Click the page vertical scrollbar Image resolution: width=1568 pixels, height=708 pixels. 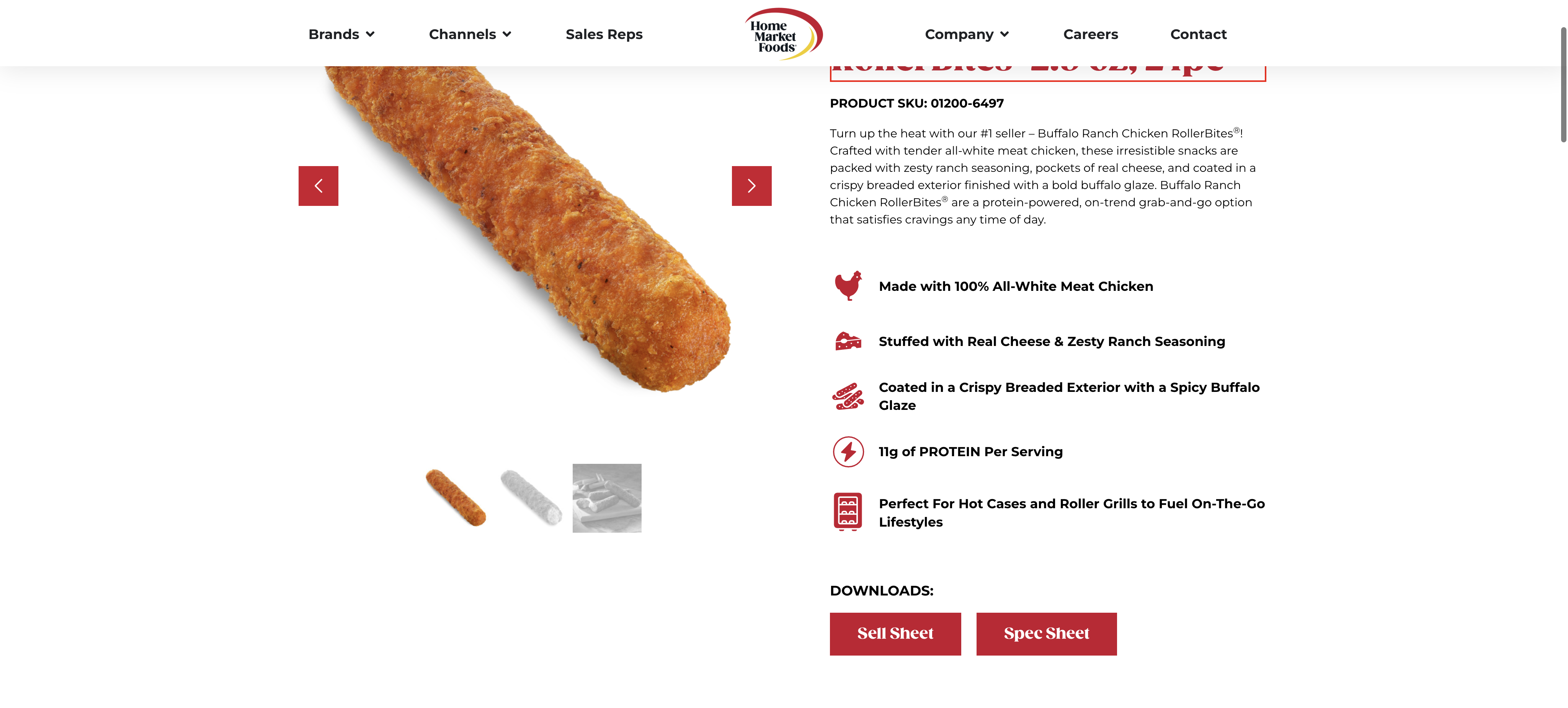[1563, 85]
